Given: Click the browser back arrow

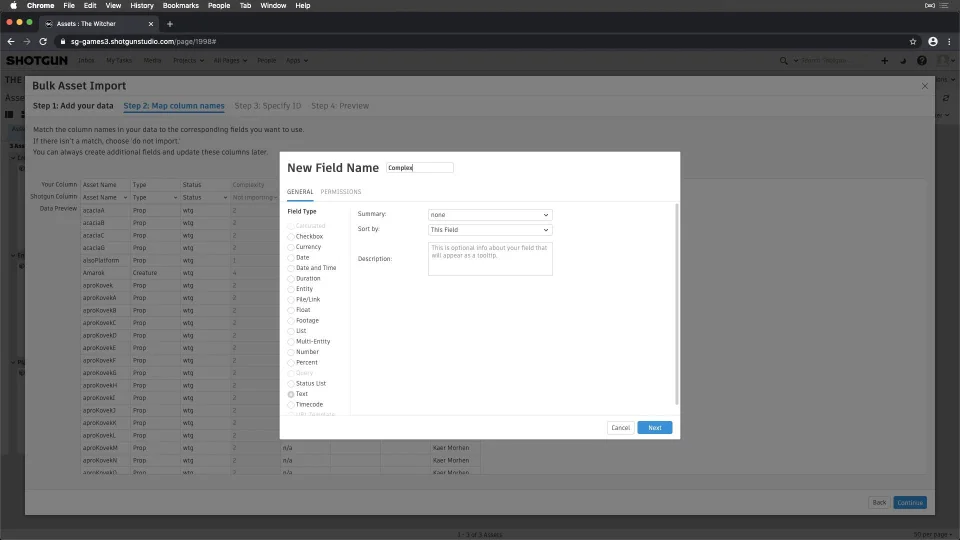Looking at the screenshot, I should pyautogui.click(x=10, y=42).
